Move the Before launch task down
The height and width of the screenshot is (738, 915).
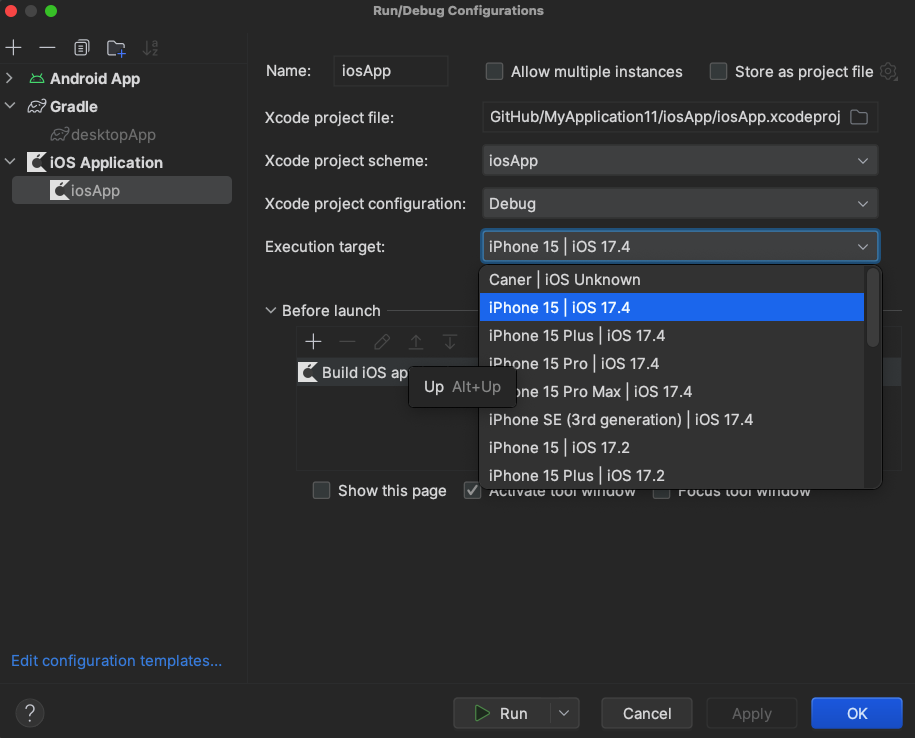pos(450,341)
